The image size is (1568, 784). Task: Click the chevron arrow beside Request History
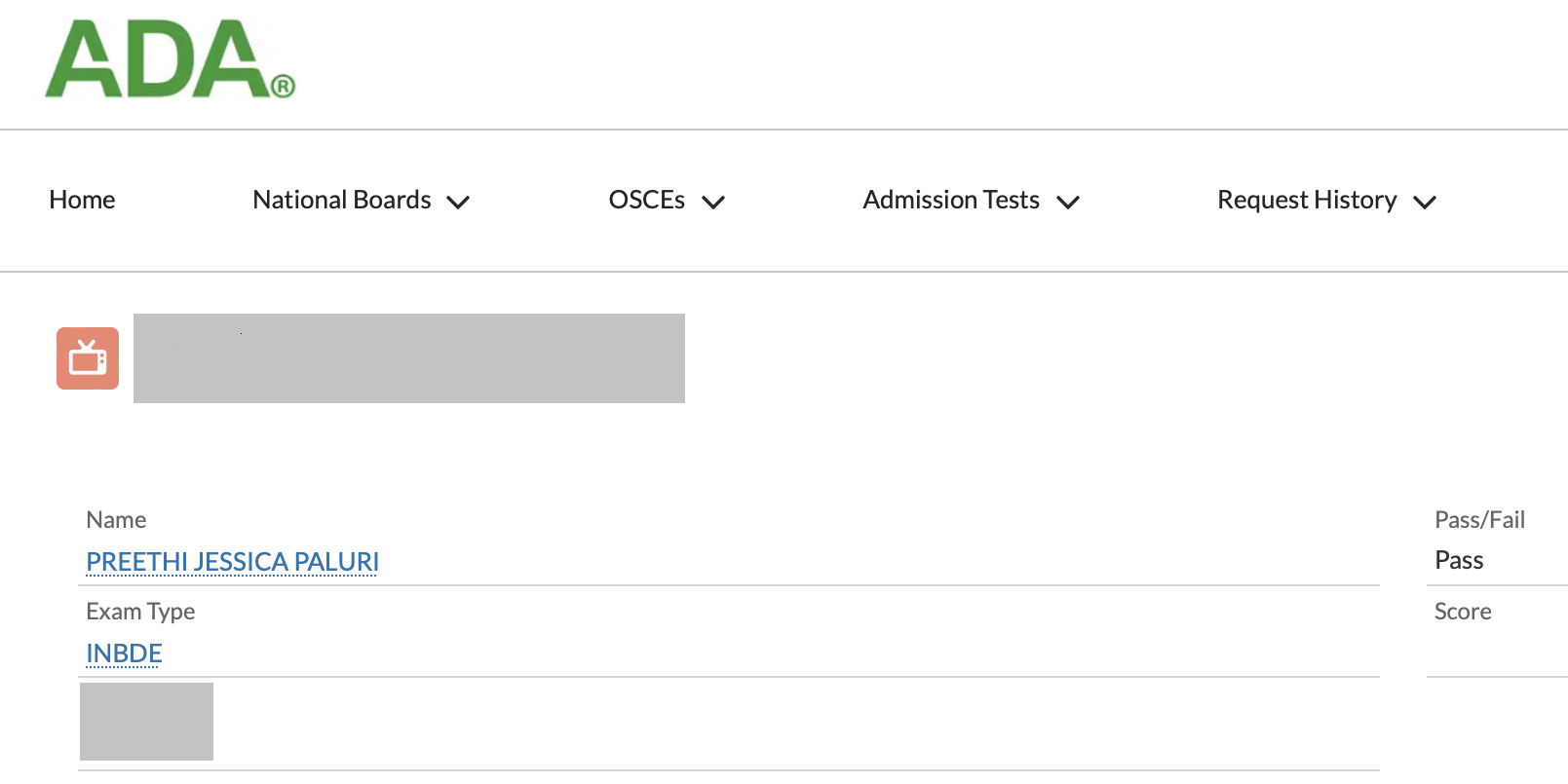(1425, 203)
